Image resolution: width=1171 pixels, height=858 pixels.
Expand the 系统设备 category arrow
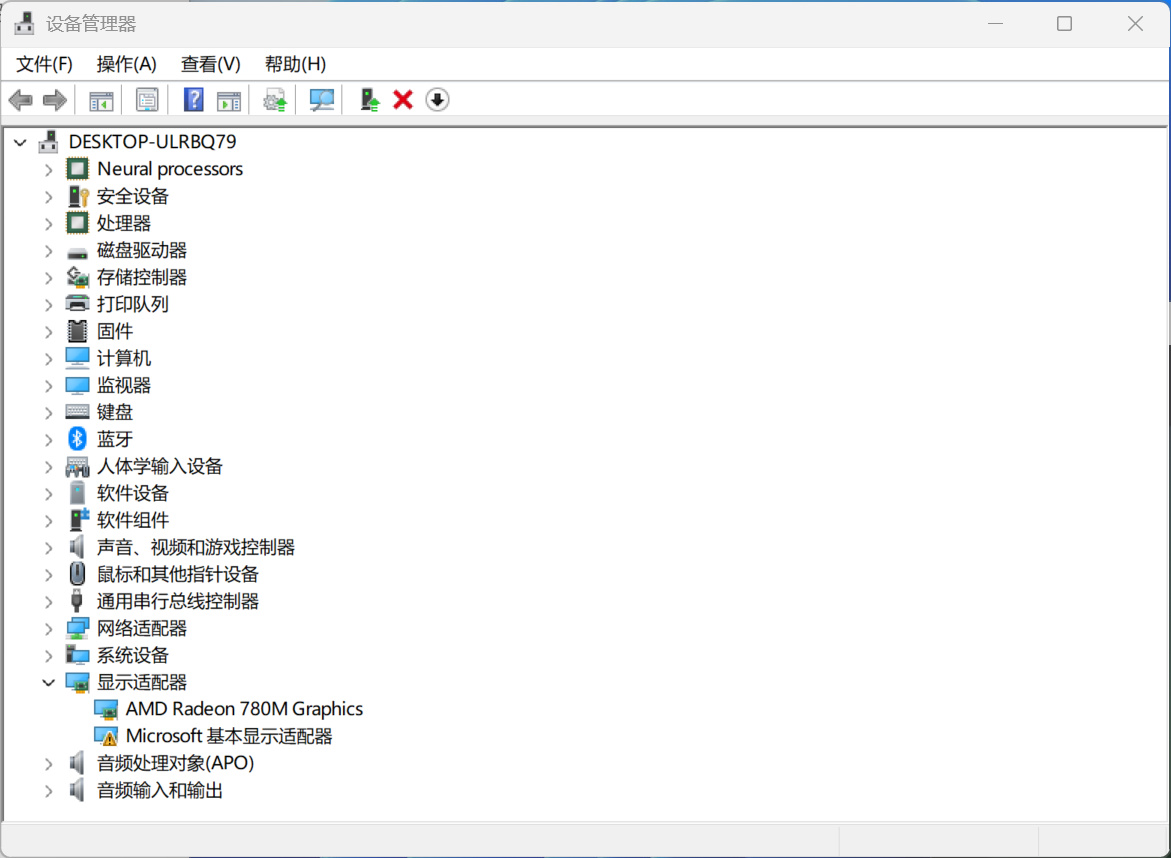(x=49, y=656)
